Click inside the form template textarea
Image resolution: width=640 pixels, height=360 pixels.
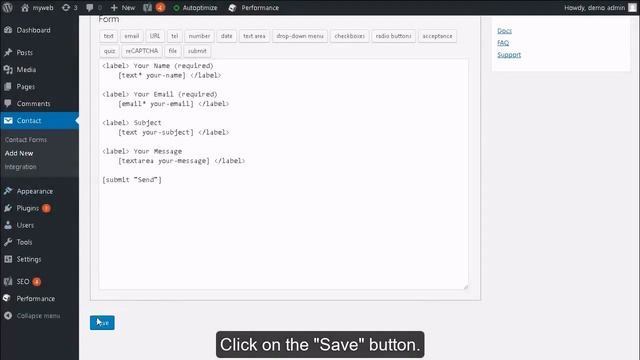(x=283, y=174)
